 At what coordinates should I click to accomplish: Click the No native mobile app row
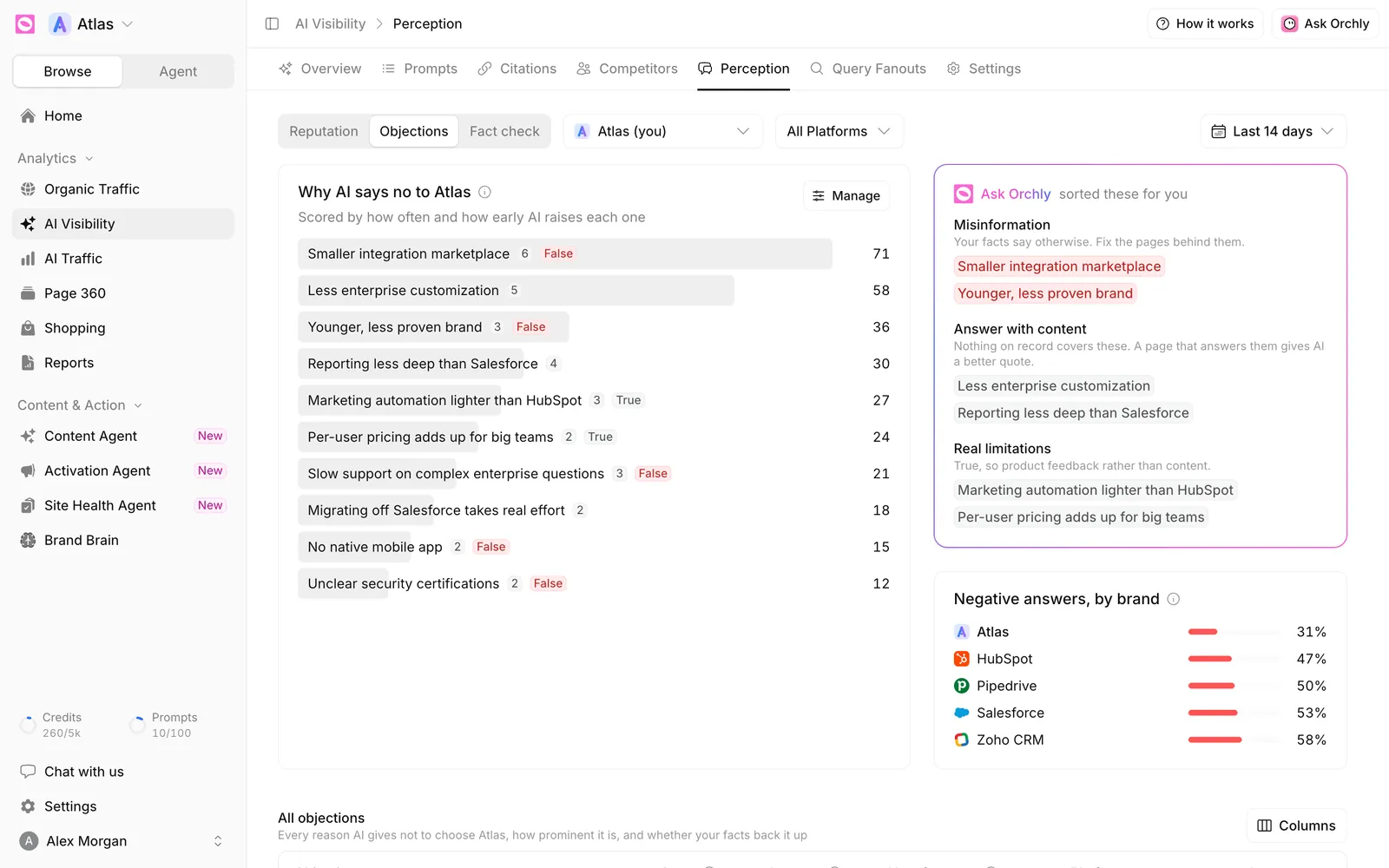point(594,547)
